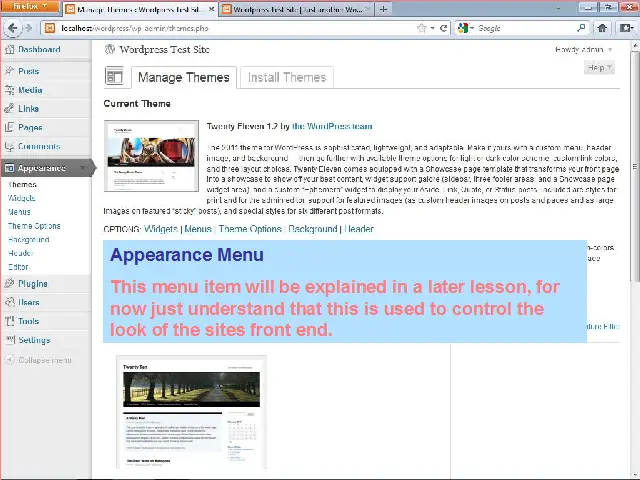
Task: Open Google search engine dropdown arrow
Action: [472, 28]
